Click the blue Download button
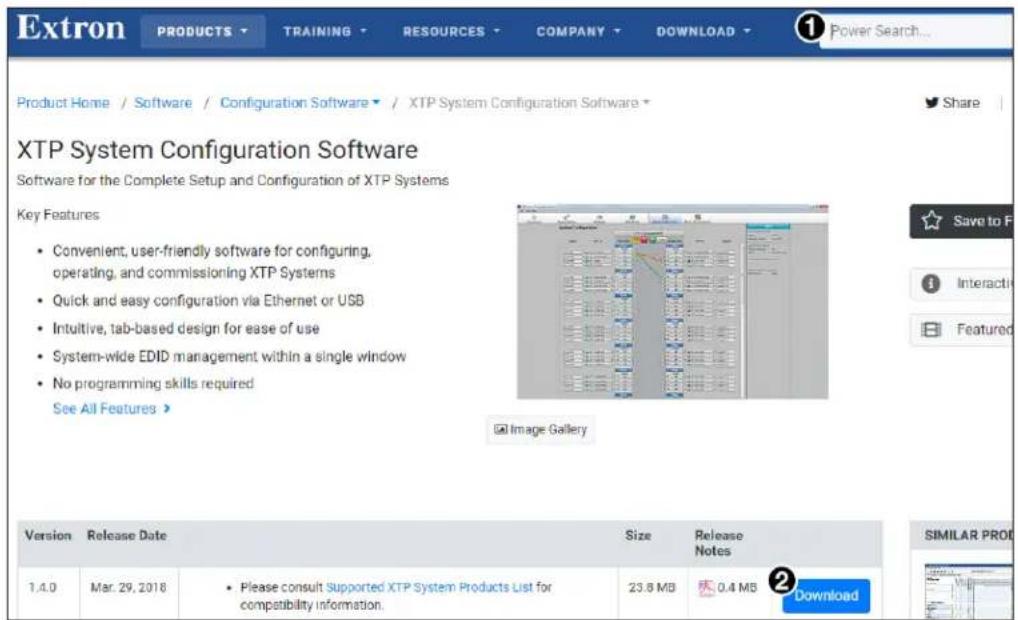Image resolution: width=1018 pixels, height=620 pixels. tap(826, 595)
